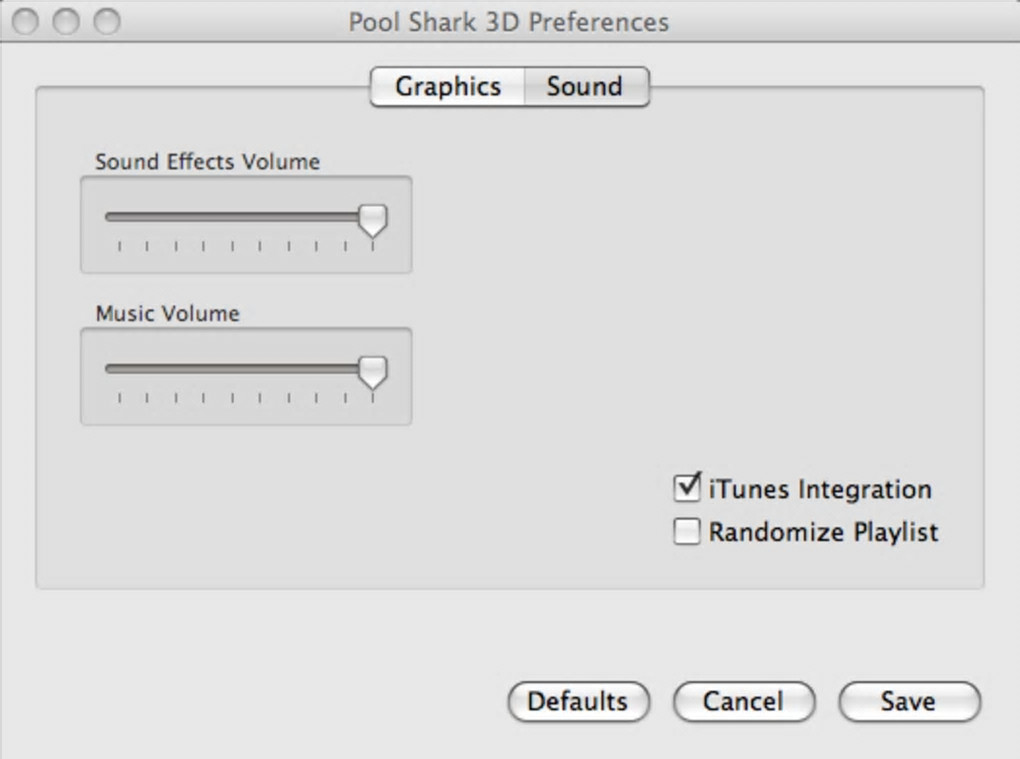Viewport: 1020px width, 759px height.
Task: Click the iTunes Integration label text
Action: click(x=820, y=490)
